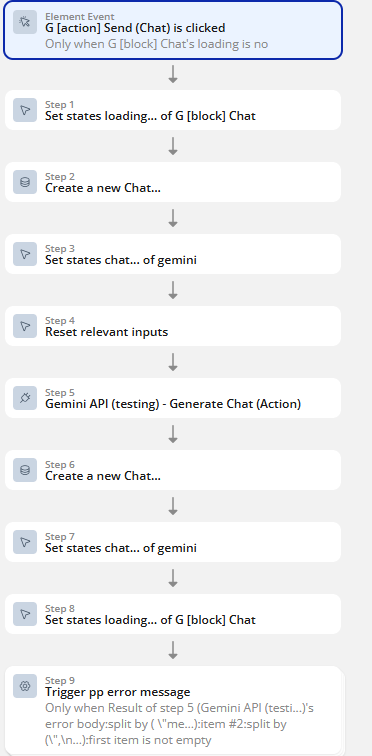Select the G [action] Send (Chat) is clicked event

(173, 30)
